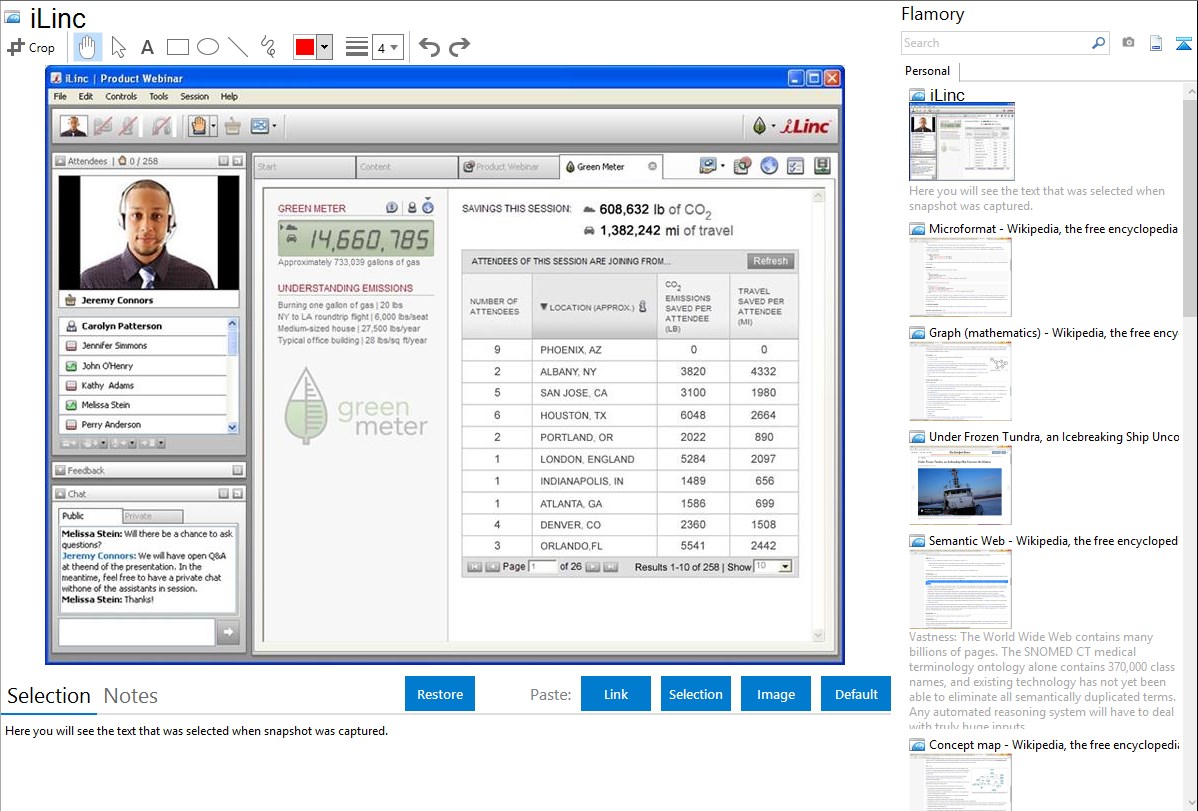Click the chat message input box

pos(137,632)
